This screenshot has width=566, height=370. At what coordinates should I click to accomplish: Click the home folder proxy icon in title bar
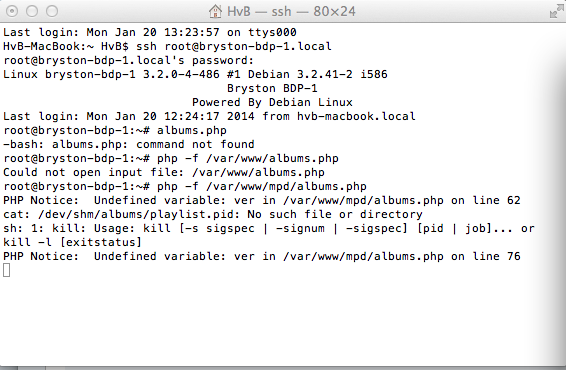pos(215,11)
